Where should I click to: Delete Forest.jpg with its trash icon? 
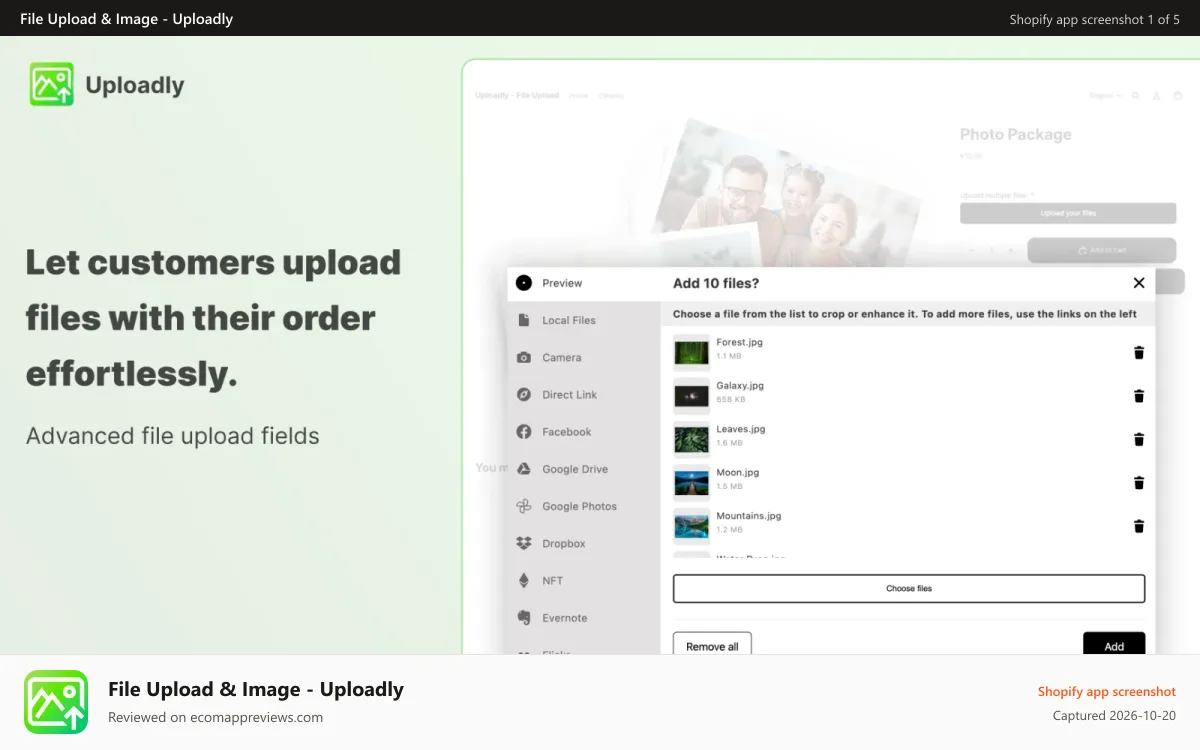coord(1138,352)
